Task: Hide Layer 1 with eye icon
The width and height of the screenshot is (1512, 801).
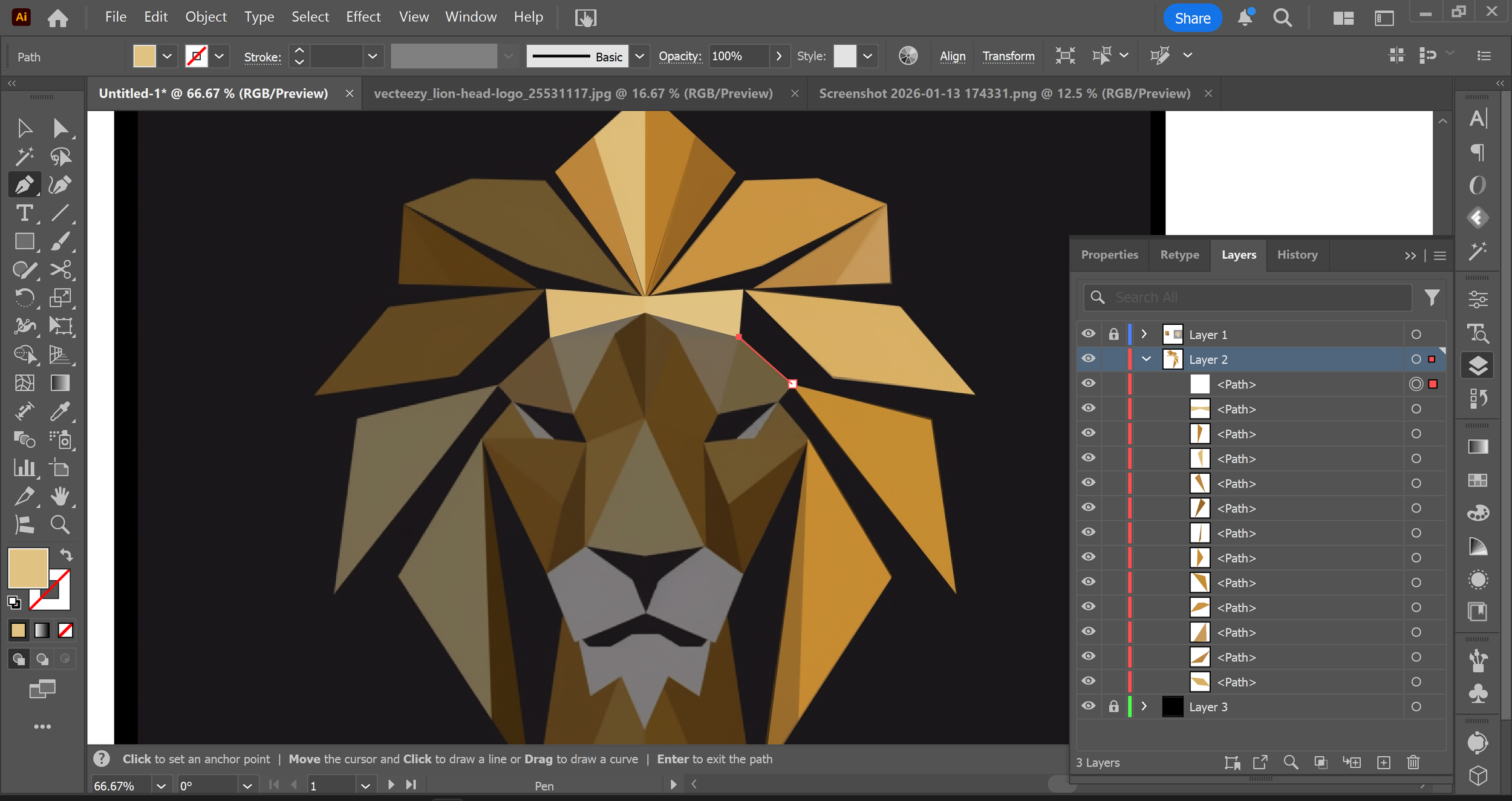Action: [1088, 334]
